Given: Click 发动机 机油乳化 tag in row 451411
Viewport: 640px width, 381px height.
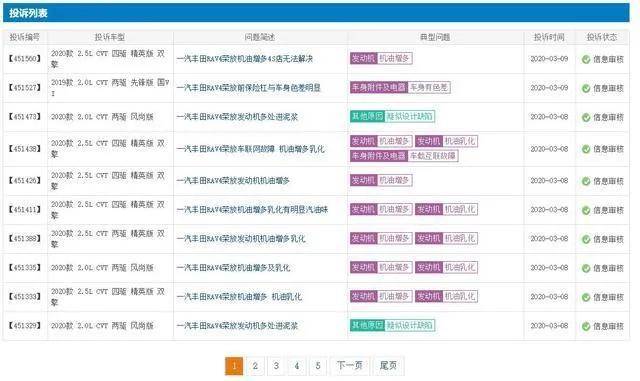Looking at the screenshot, I should point(447,209).
